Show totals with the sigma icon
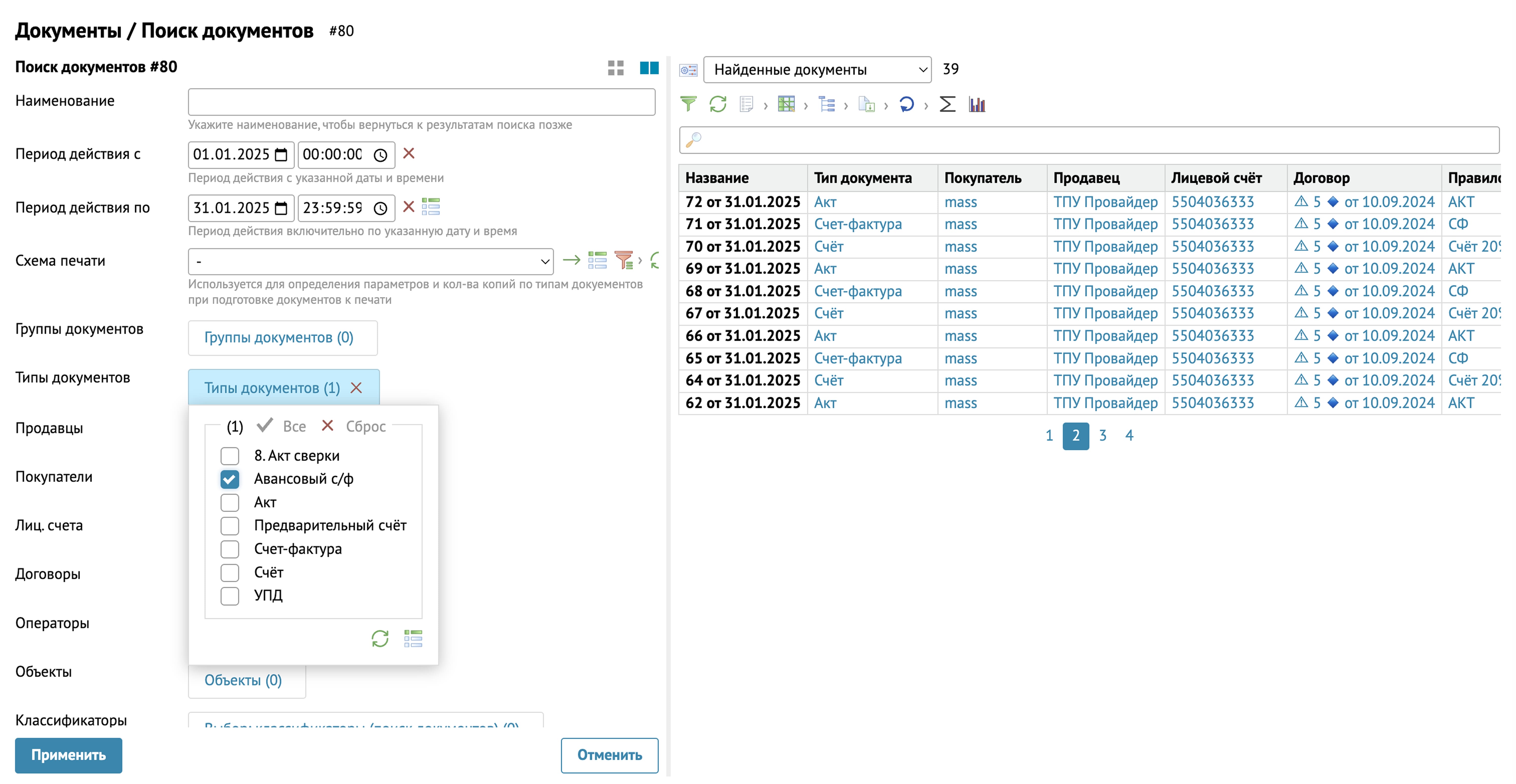Viewport: 1516px width, 784px height. 947,104
